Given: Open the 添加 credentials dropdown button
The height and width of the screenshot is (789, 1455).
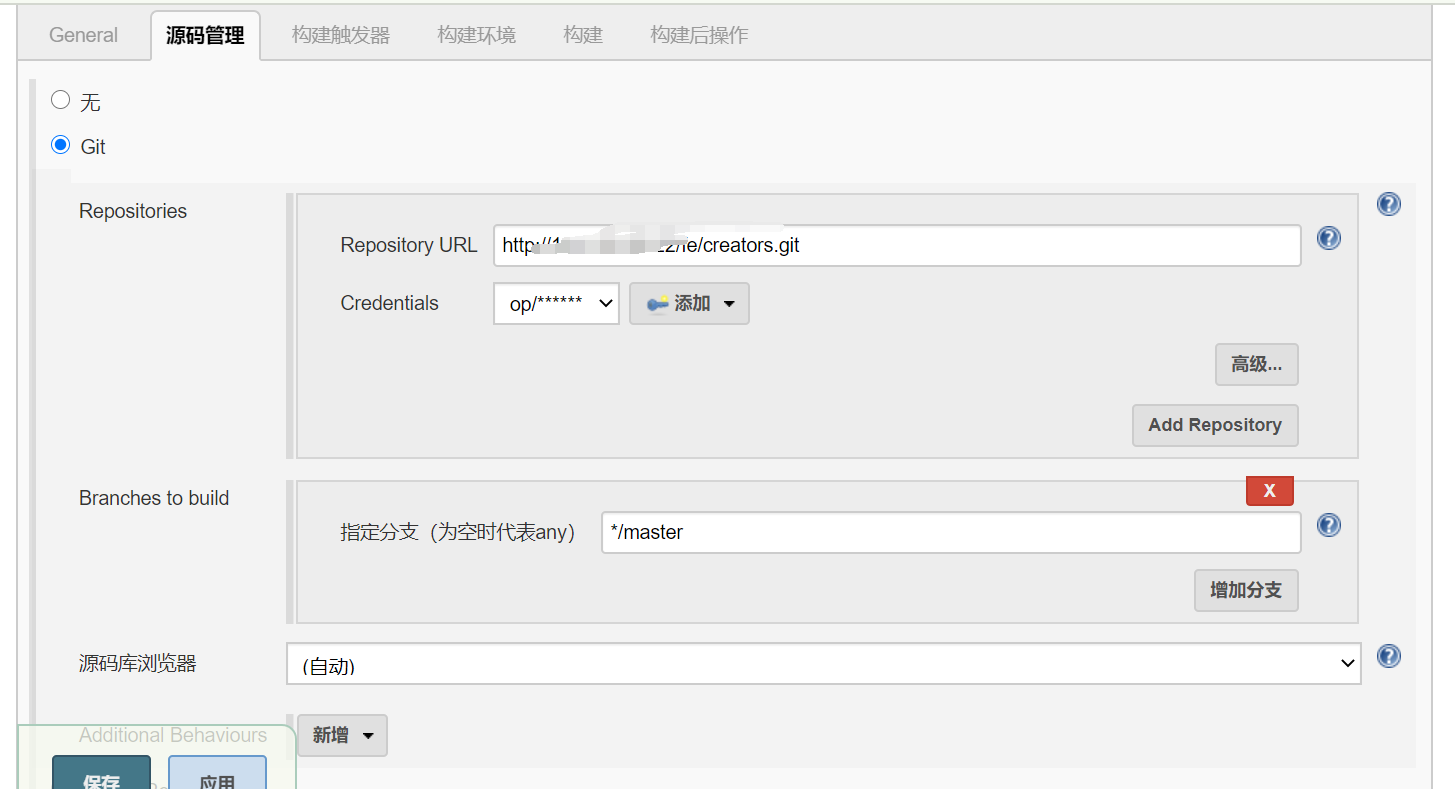Looking at the screenshot, I should coord(689,304).
